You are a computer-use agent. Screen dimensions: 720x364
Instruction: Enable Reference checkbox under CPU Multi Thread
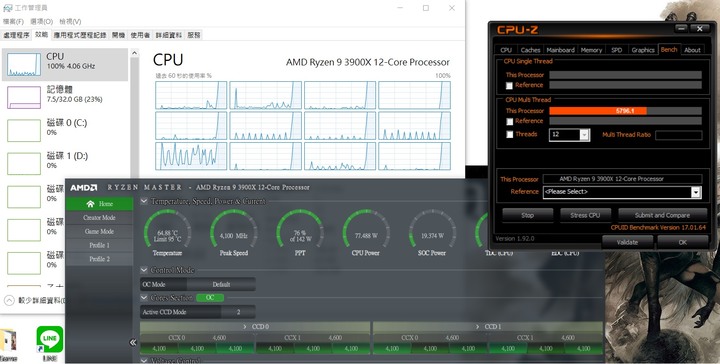pyautogui.click(x=509, y=122)
